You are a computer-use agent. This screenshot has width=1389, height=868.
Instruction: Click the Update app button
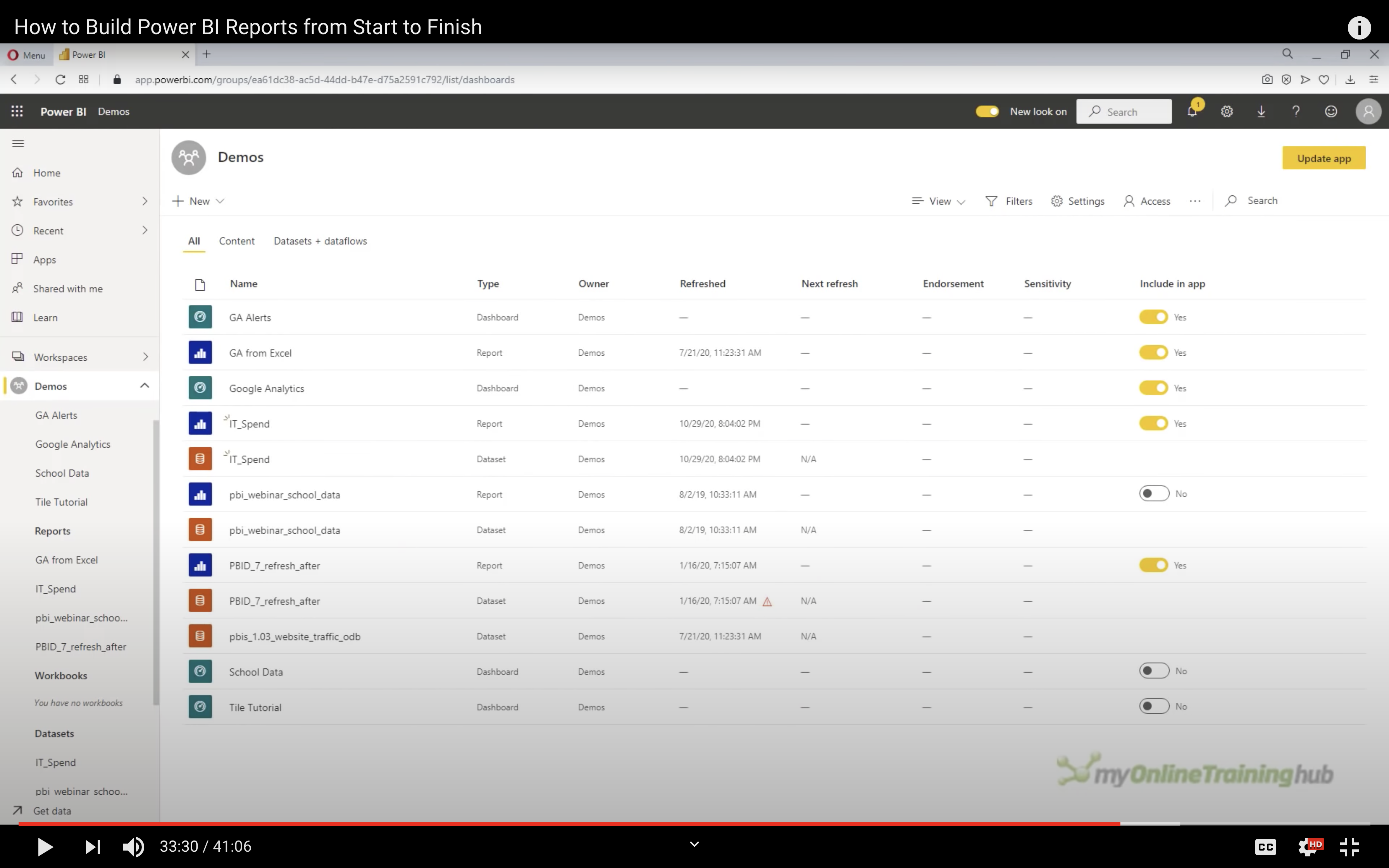(x=1324, y=158)
